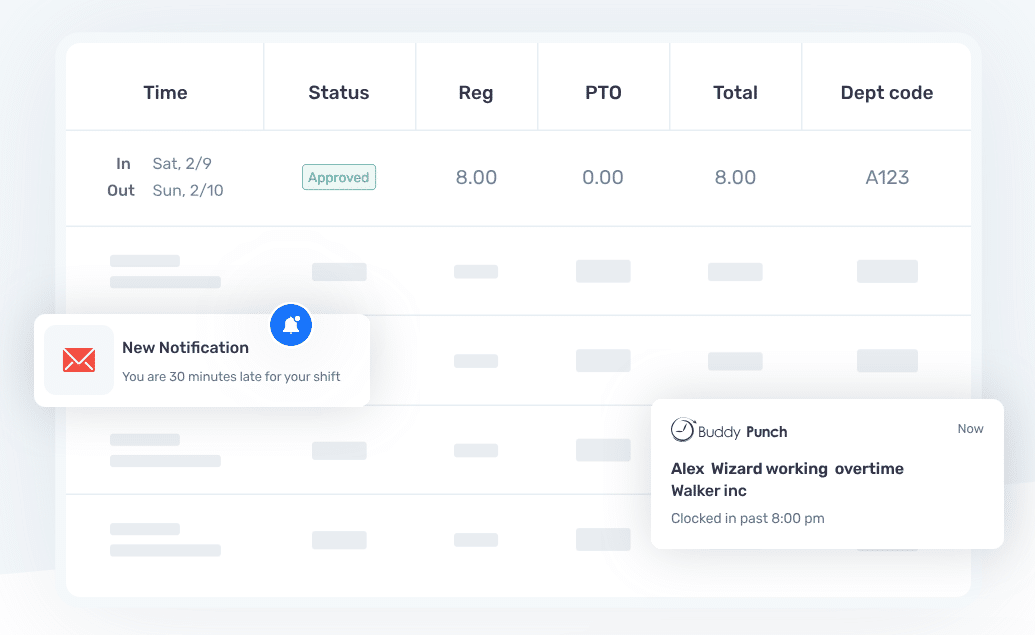Click the 30 minutes late message

[x=231, y=377]
